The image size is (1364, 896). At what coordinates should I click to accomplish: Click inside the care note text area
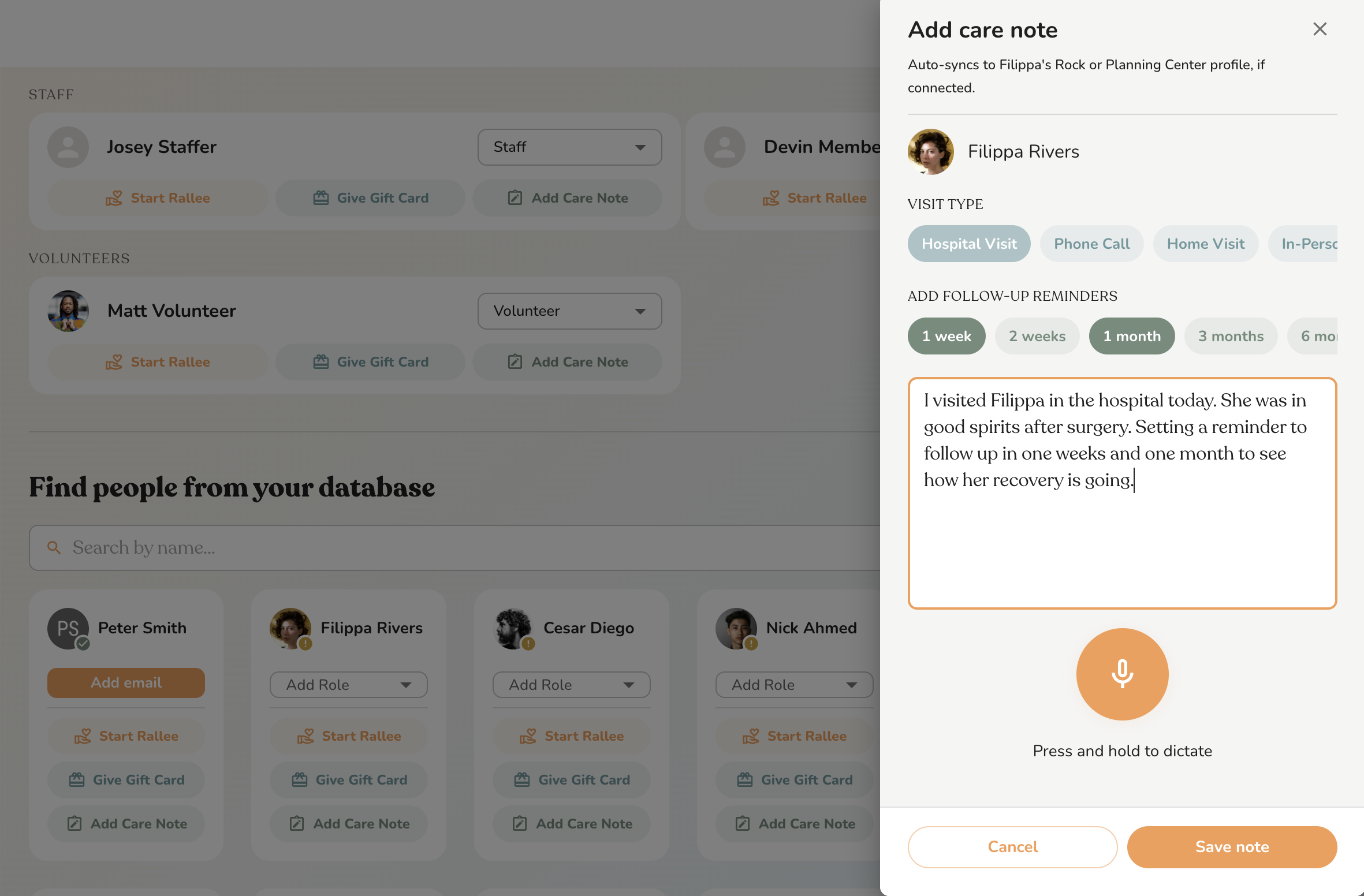tap(1122, 493)
